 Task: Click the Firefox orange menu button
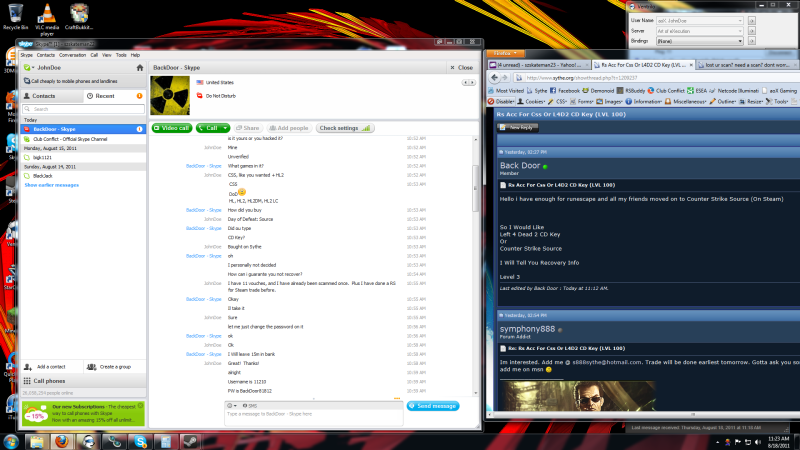click(505, 53)
